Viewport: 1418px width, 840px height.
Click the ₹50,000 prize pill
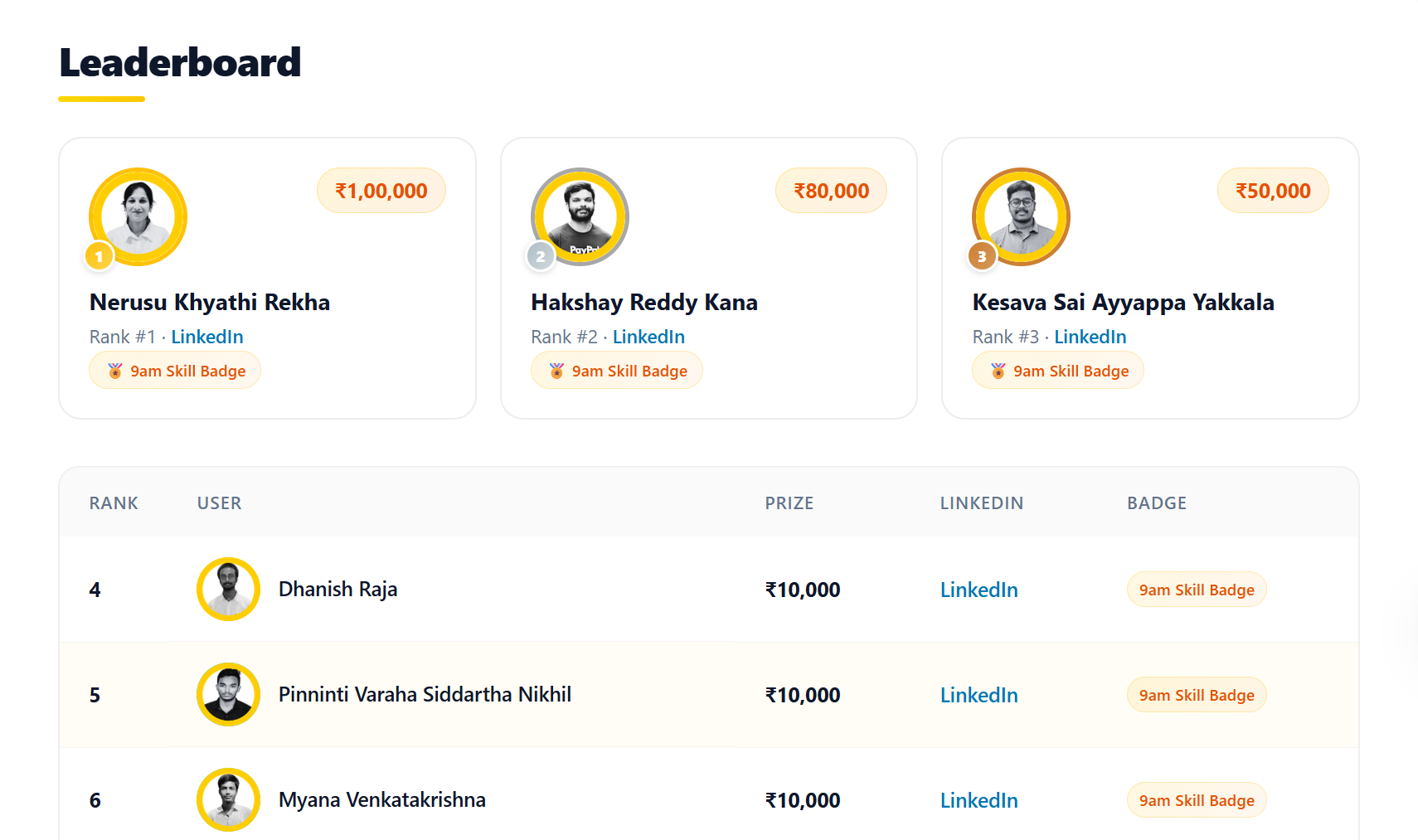pos(1273,191)
